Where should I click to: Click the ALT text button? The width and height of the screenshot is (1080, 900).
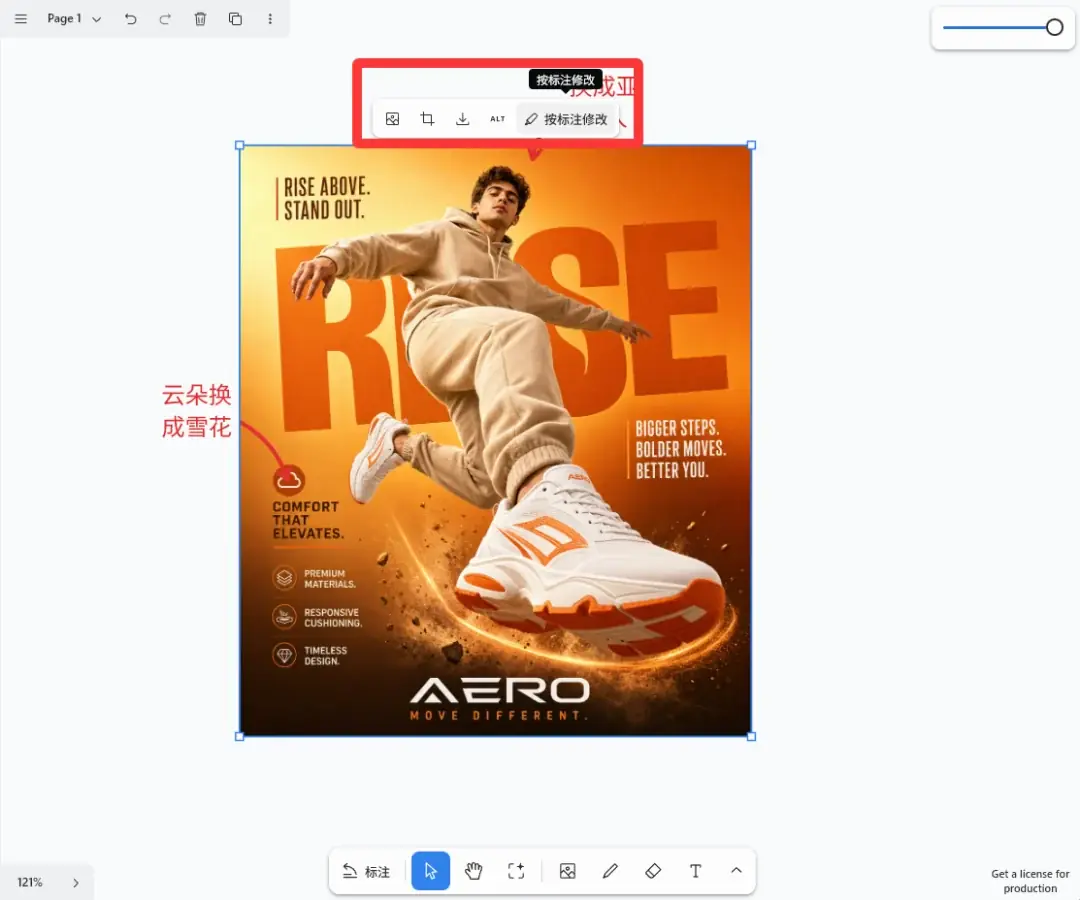click(x=497, y=119)
